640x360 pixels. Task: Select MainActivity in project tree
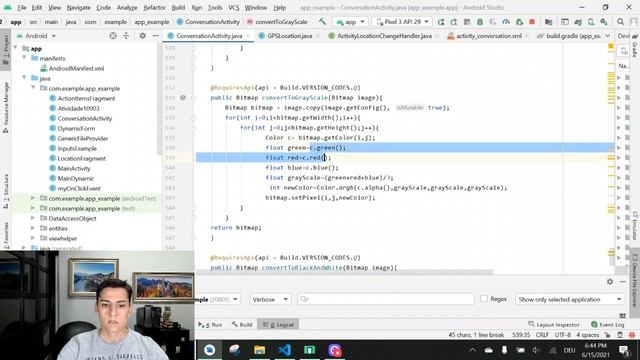pyautogui.click(x=73, y=168)
